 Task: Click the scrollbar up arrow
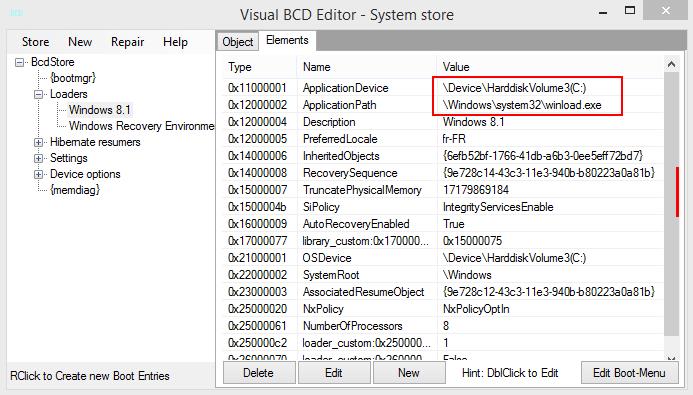pos(671,65)
